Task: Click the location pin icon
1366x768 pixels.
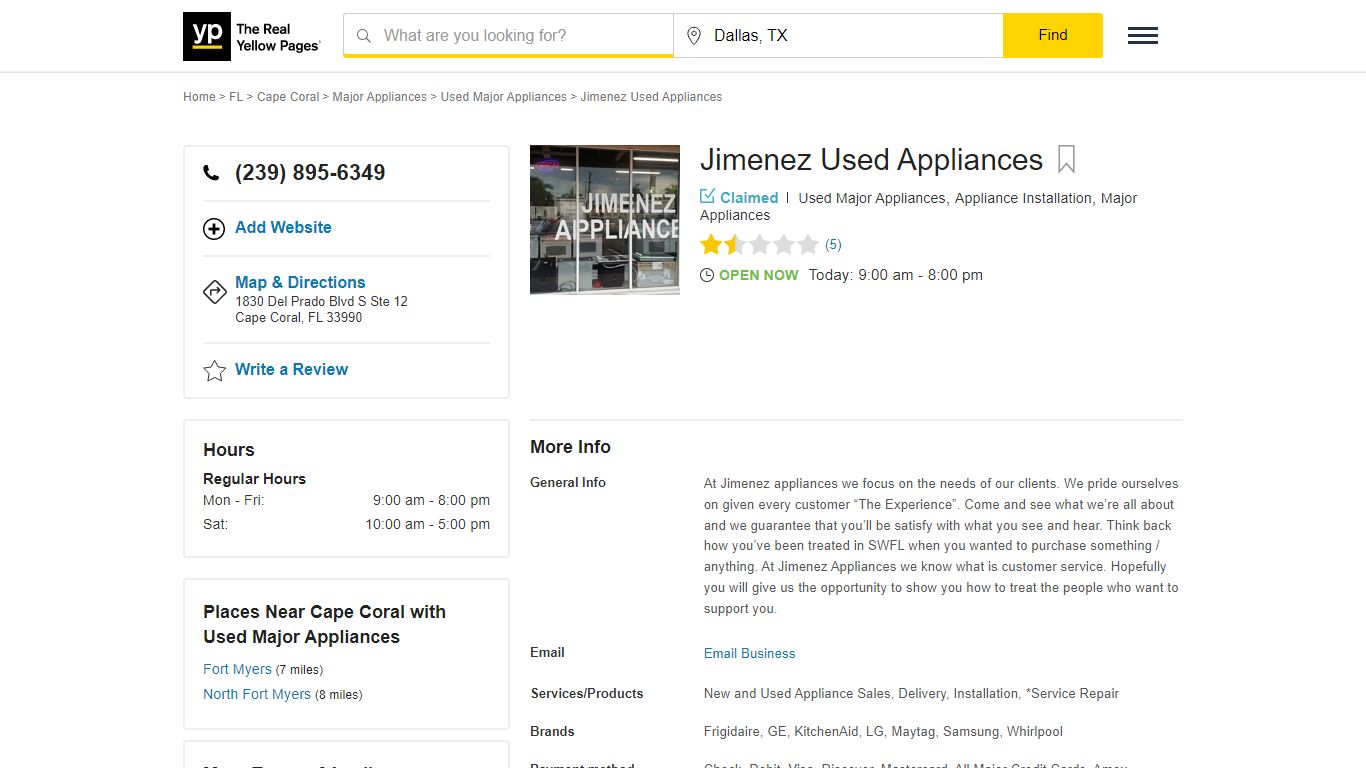Action: click(694, 36)
